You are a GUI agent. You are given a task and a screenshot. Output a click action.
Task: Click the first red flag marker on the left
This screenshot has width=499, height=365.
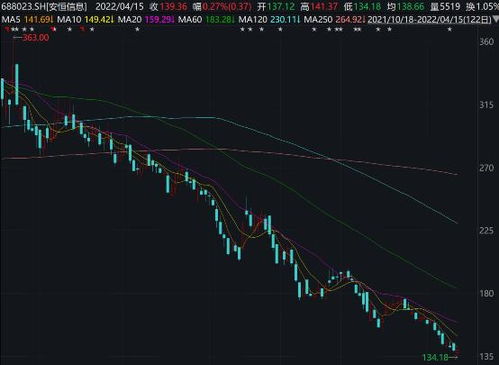(x=6, y=30)
